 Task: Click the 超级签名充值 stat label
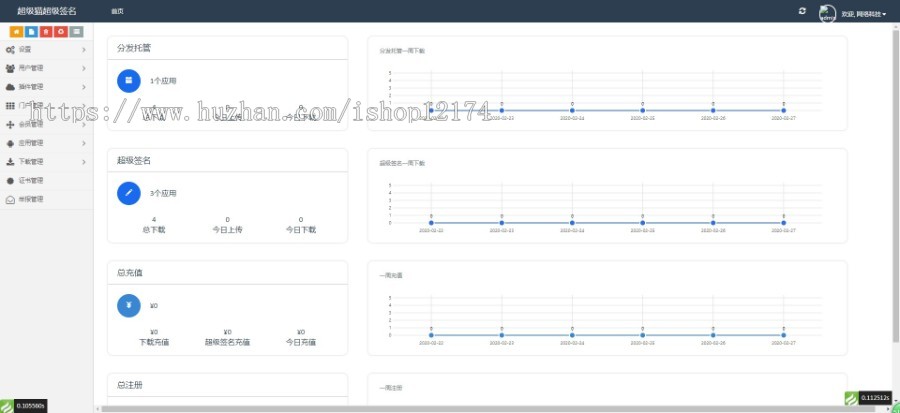(227, 342)
